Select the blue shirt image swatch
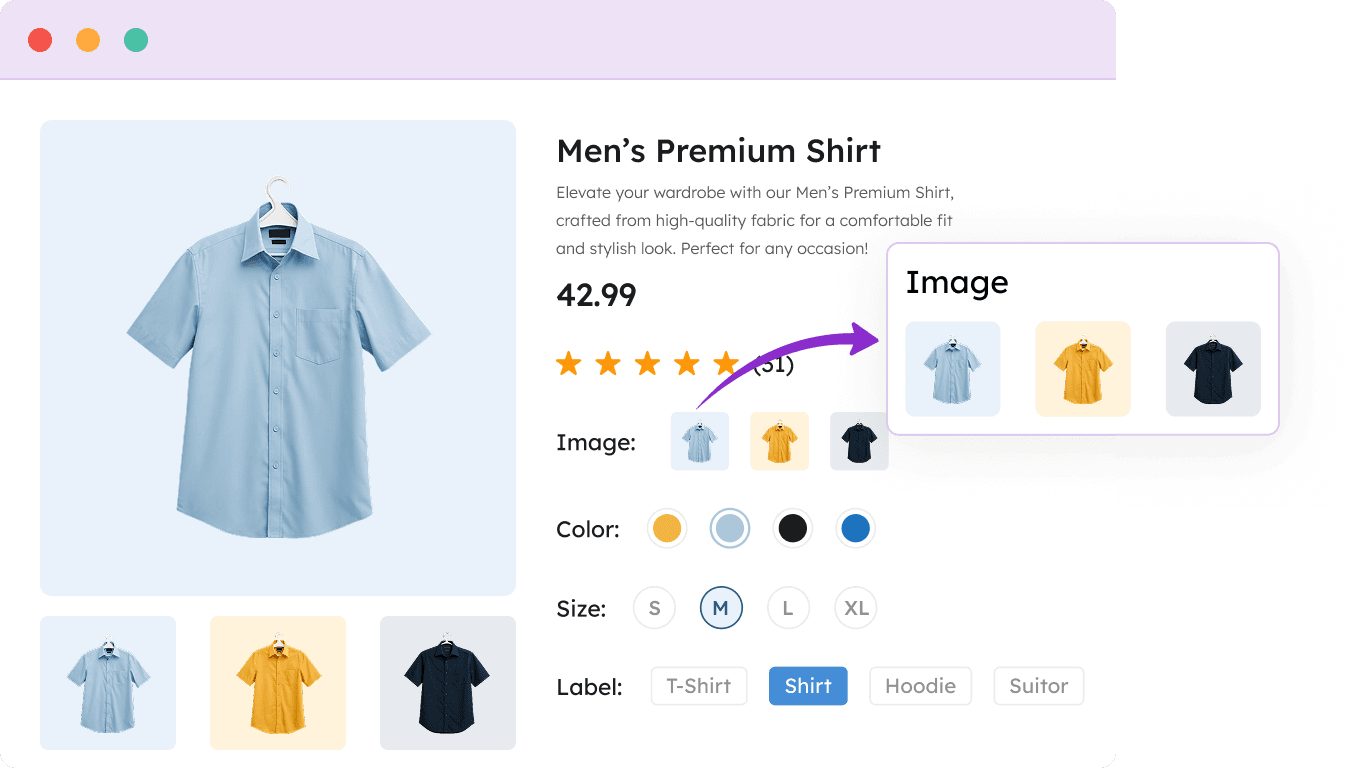This screenshot has height=768, width=1346. click(x=699, y=441)
